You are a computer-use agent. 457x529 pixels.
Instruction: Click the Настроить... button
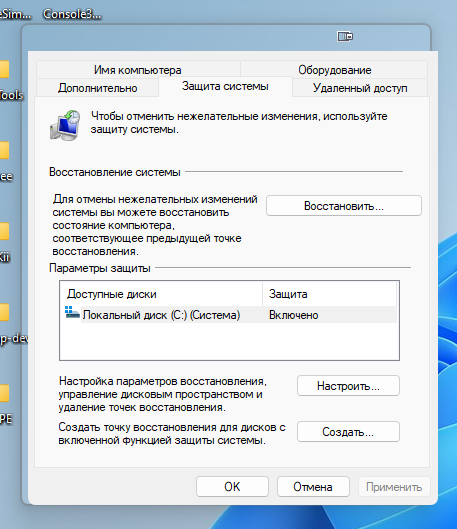[x=348, y=386]
